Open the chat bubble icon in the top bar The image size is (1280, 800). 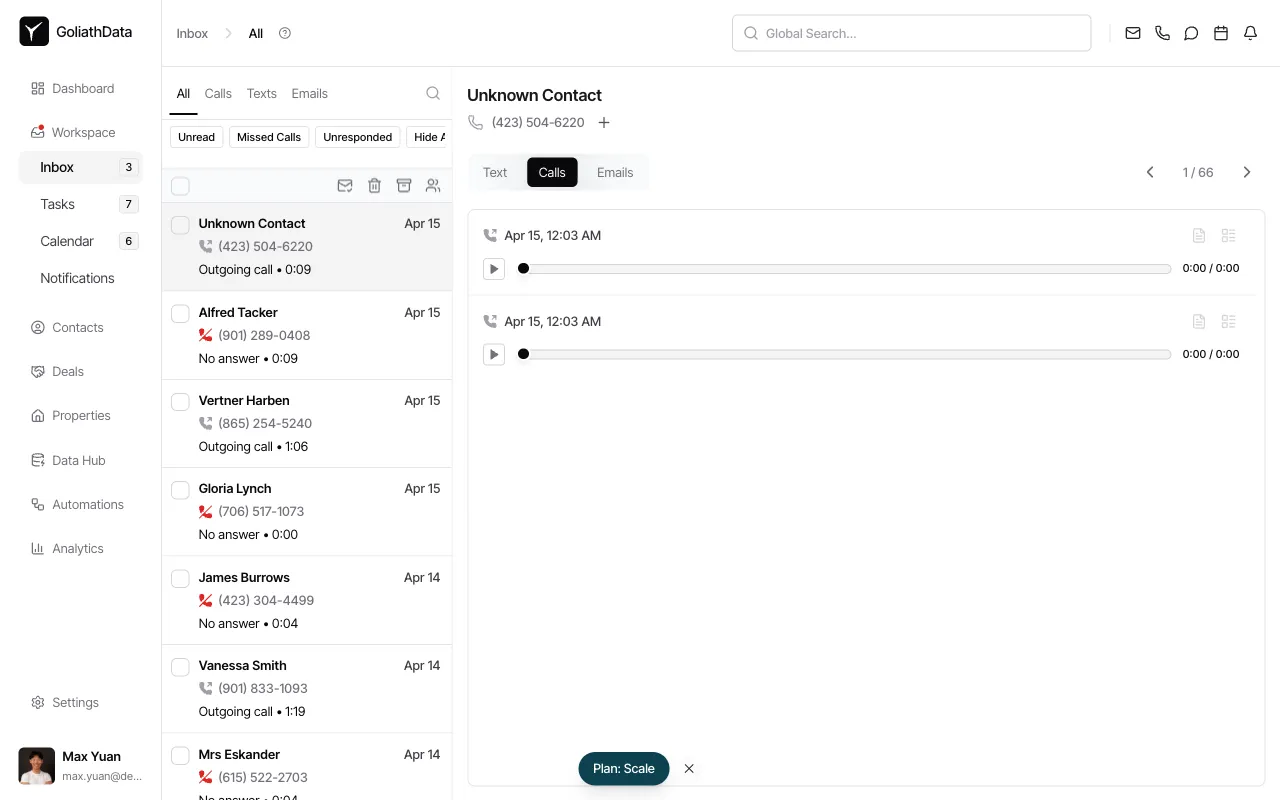(x=1191, y=33)
